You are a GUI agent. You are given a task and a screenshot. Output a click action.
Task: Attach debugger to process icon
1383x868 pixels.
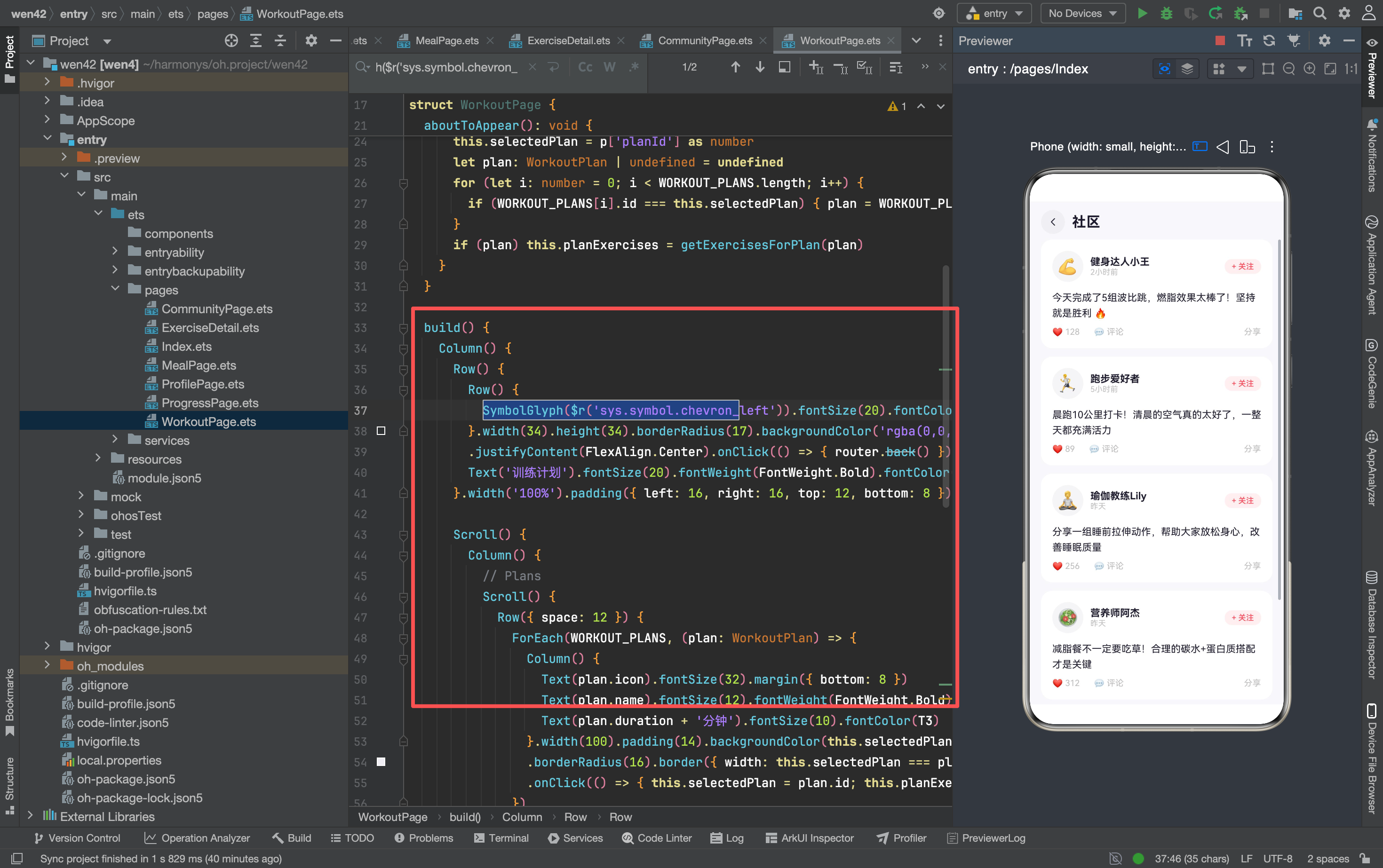point(1240,13)
